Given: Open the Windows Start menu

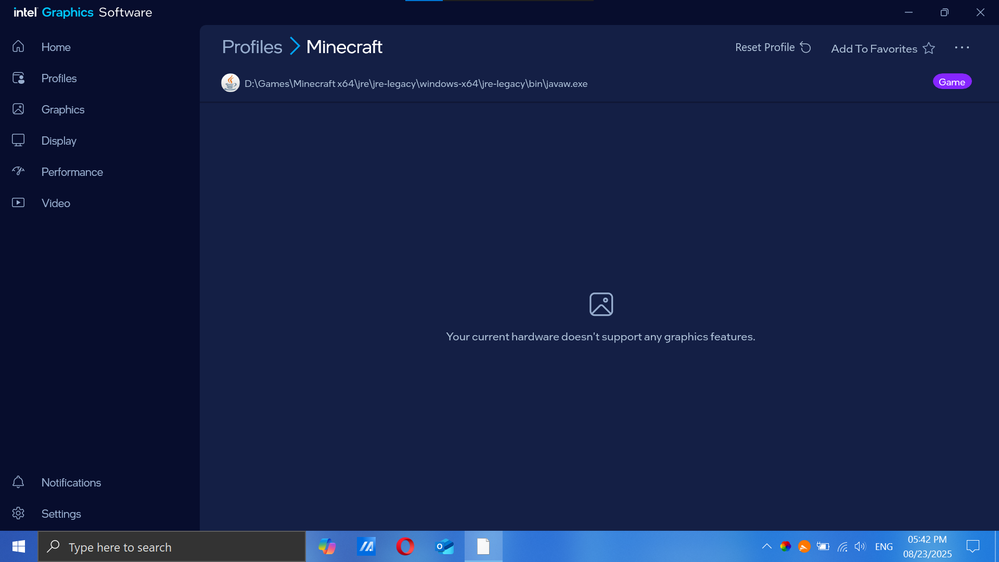Looking at the screenshot, I should coord(18,547).
